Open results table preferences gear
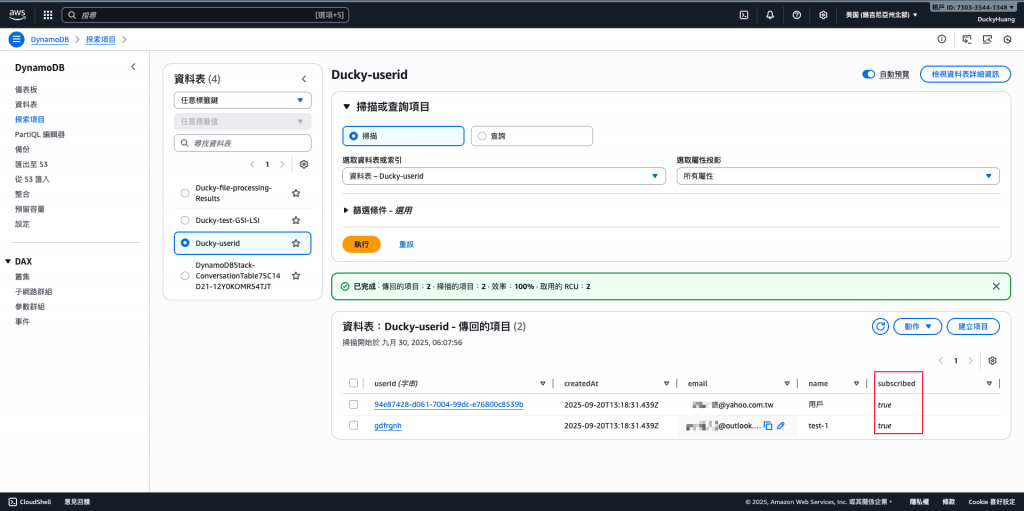Screen dimensions: 1024x511 (993, 361)
